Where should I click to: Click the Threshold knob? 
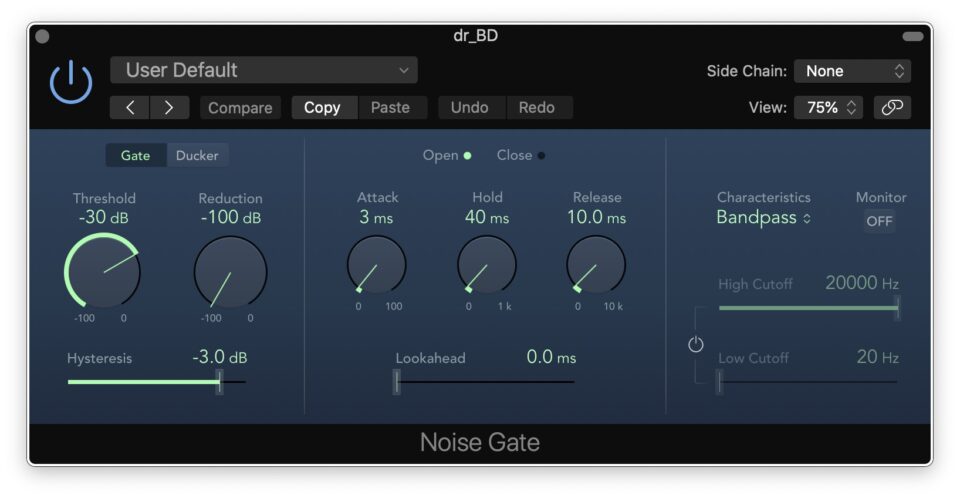click(x=103, y=272)
